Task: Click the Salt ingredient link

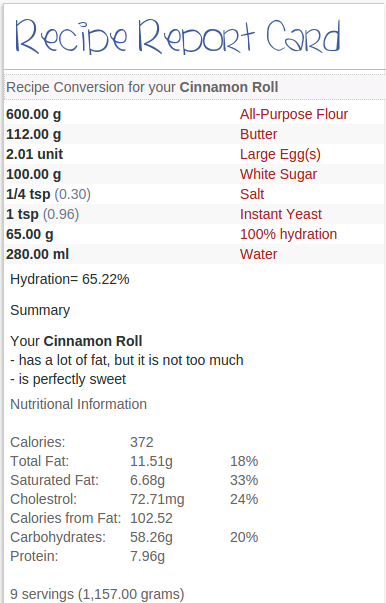Action: [x=252, y=194]
